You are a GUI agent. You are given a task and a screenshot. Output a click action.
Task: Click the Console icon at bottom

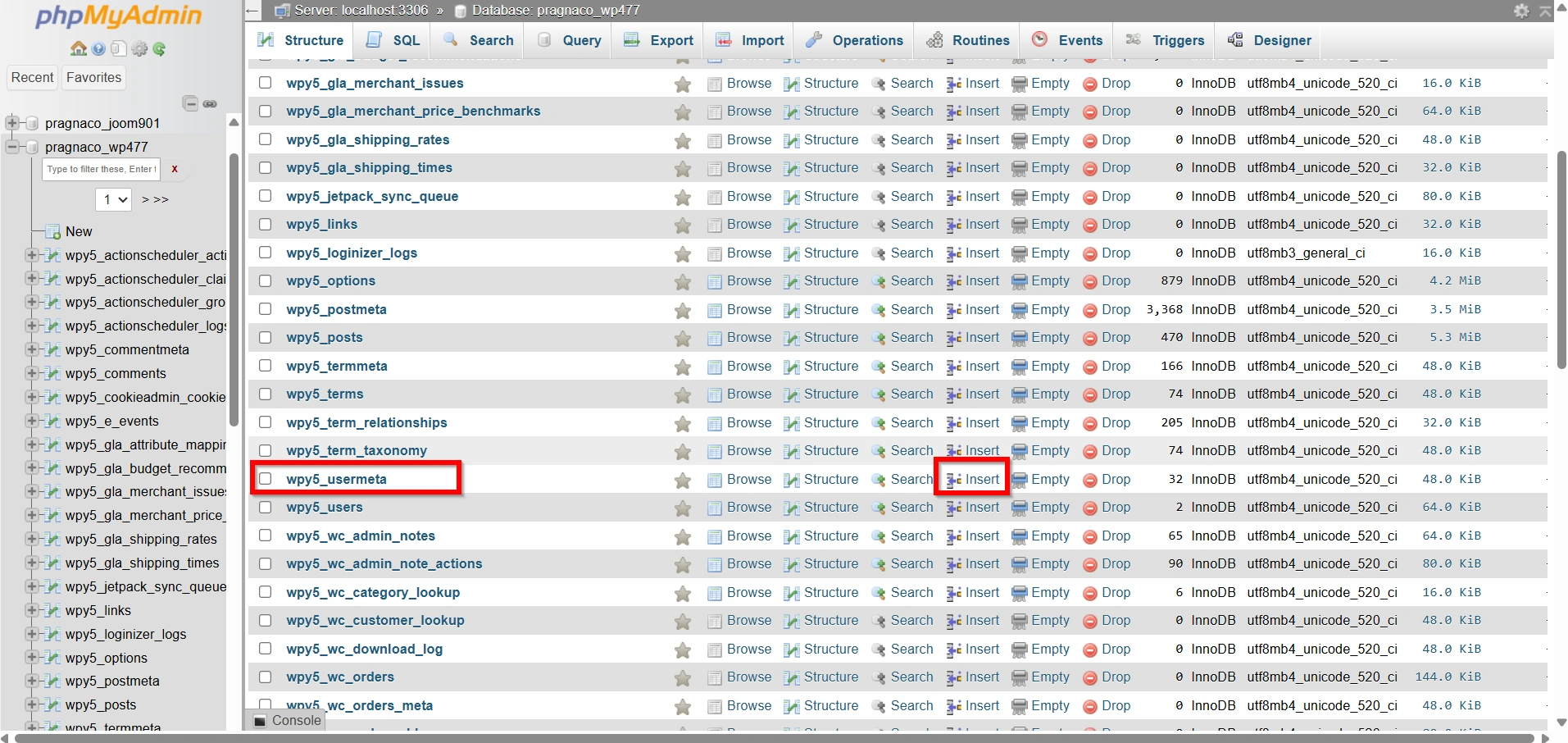[x=261, y=721]
